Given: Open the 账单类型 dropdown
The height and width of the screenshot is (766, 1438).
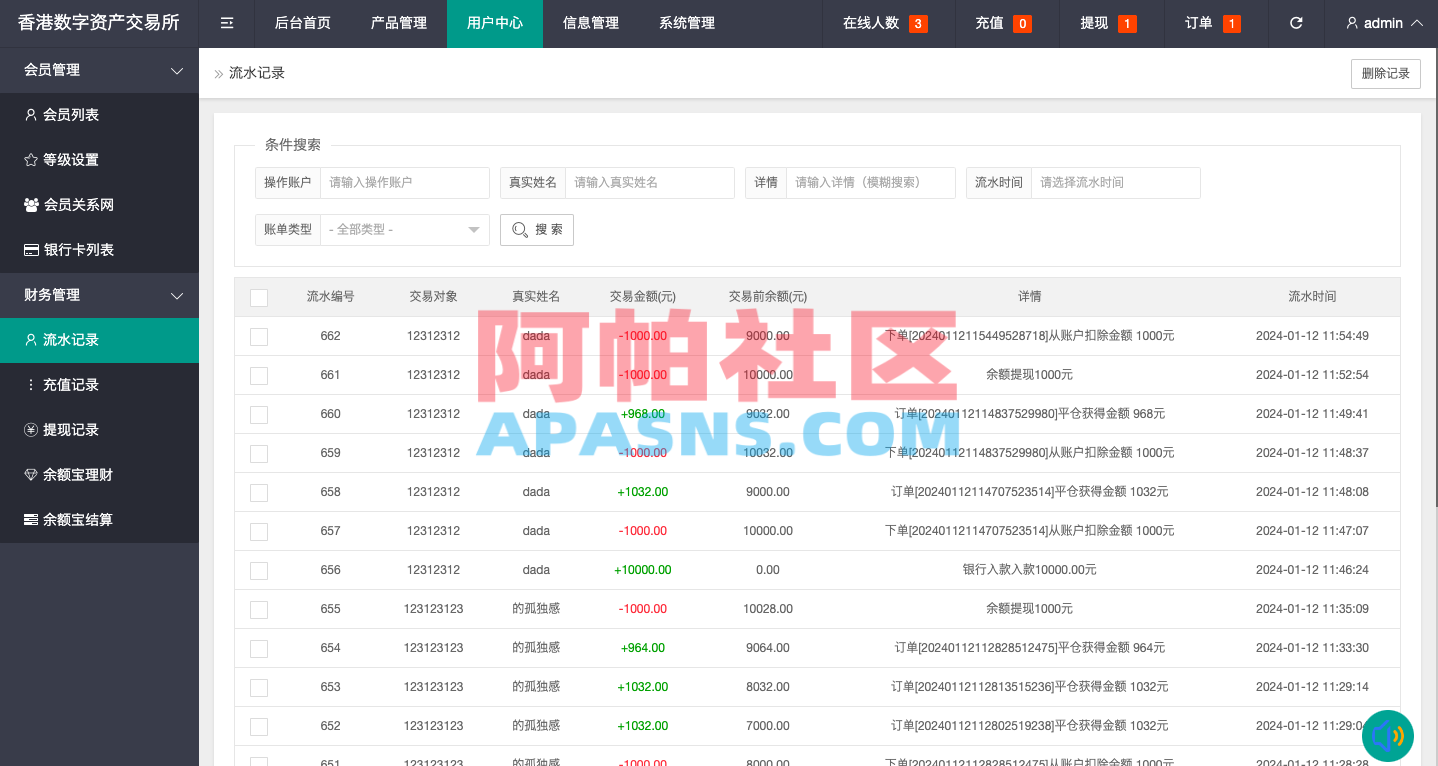Looking at the screenshot, I should point(404,229).
